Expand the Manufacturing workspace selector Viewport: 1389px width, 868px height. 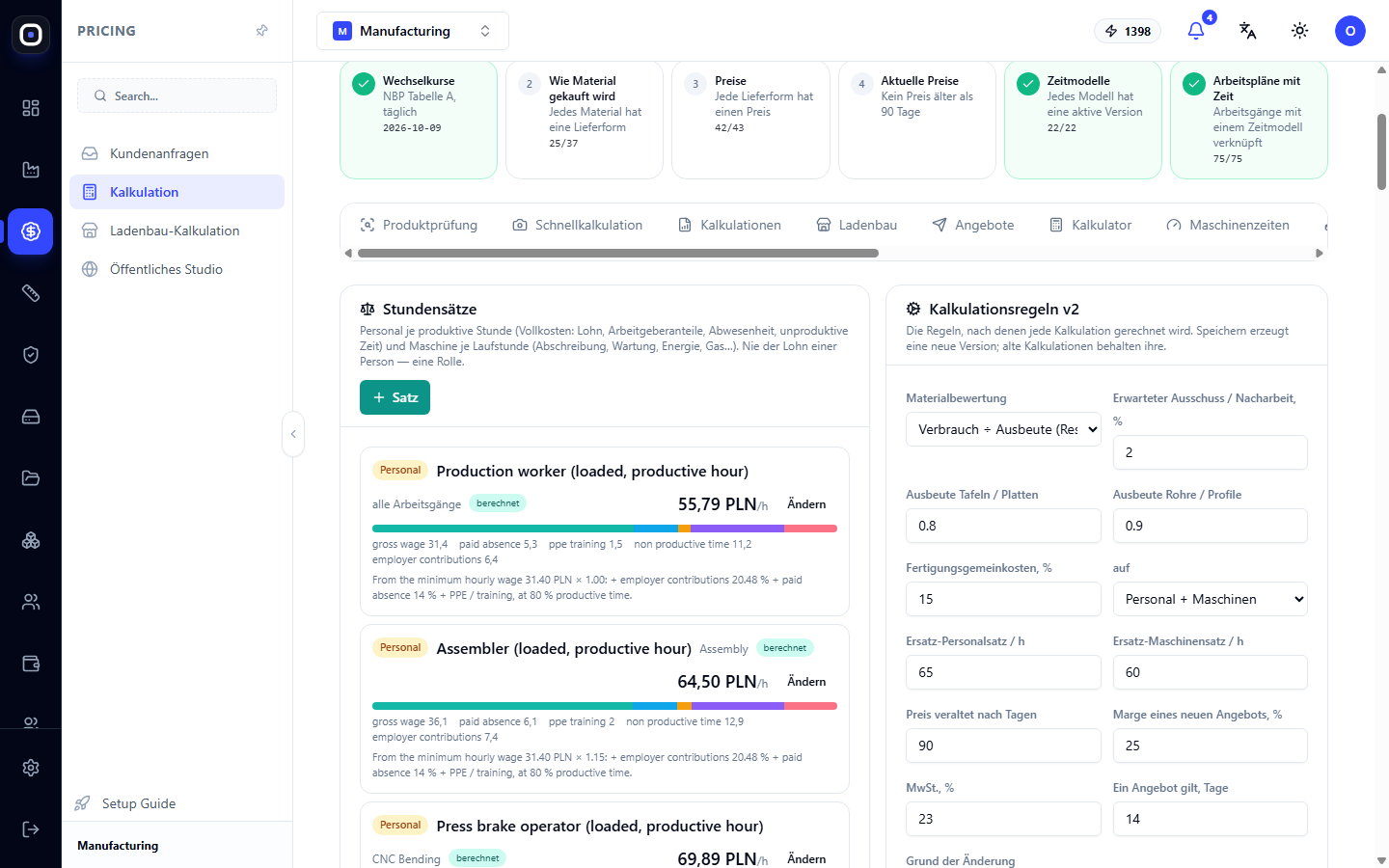(413, 31)
